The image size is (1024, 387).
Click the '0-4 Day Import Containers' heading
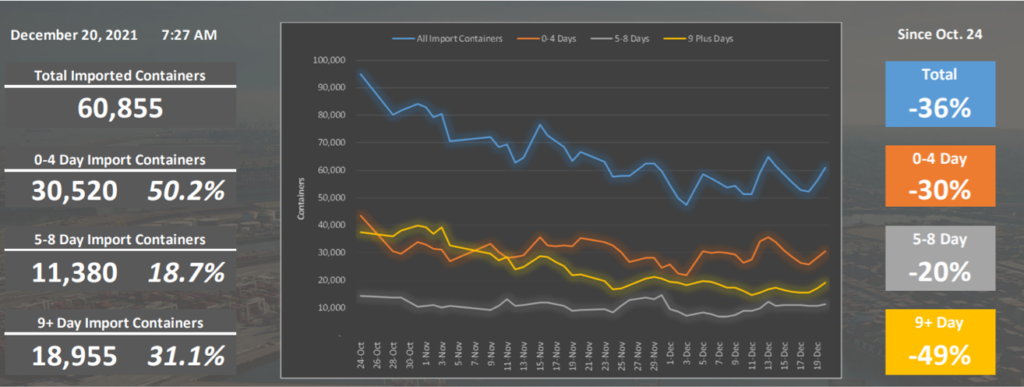pyautogui.click(x=120, y=160)
